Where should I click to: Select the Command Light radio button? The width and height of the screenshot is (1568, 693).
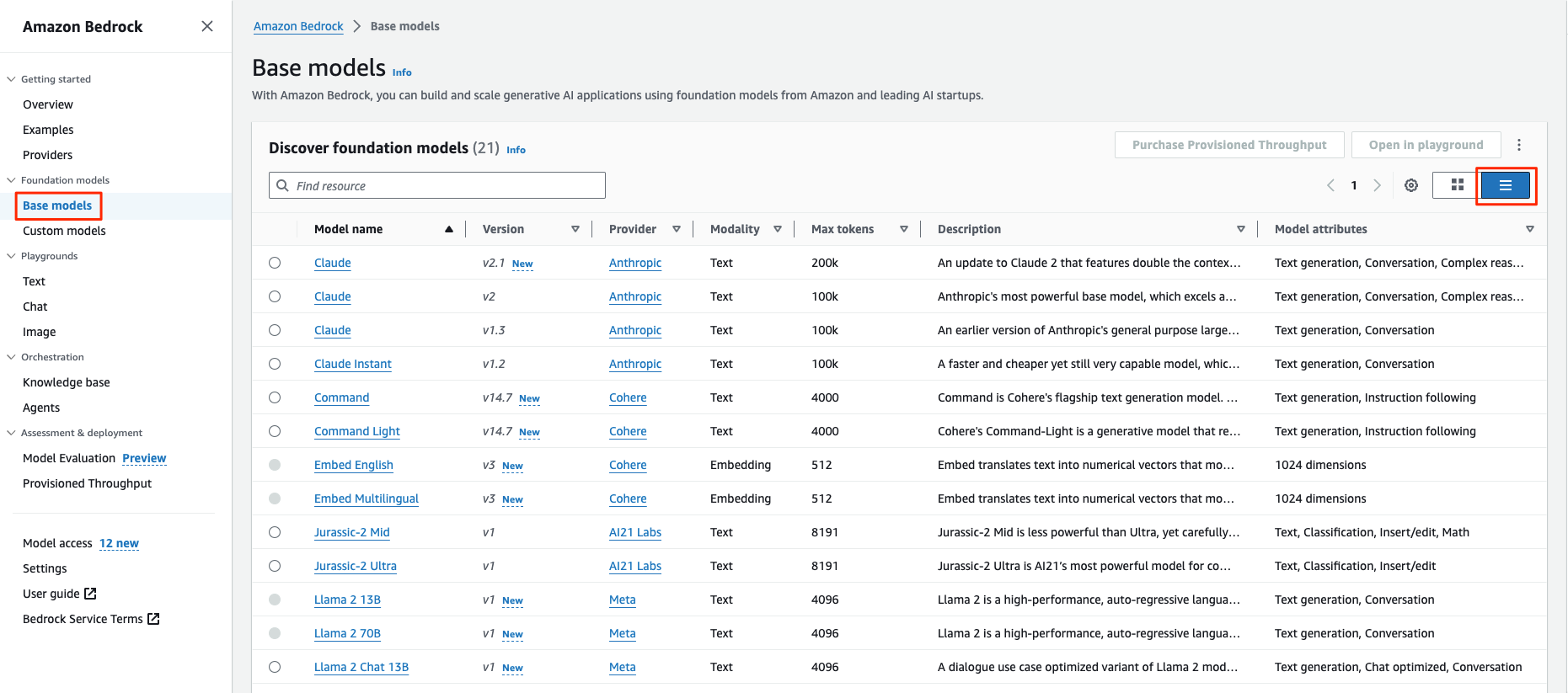(x=275, y=431)
